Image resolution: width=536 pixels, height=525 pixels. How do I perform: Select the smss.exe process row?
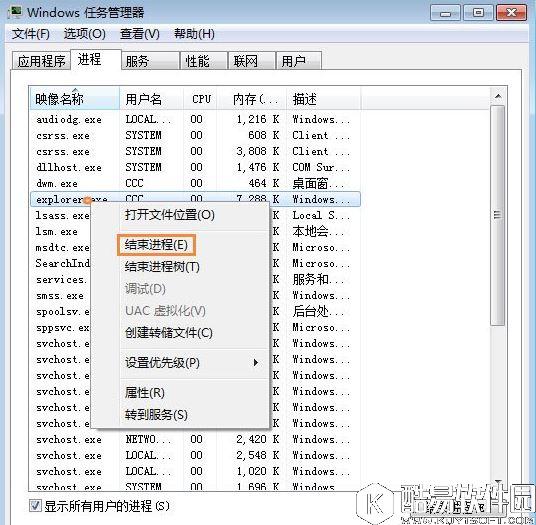59,295
